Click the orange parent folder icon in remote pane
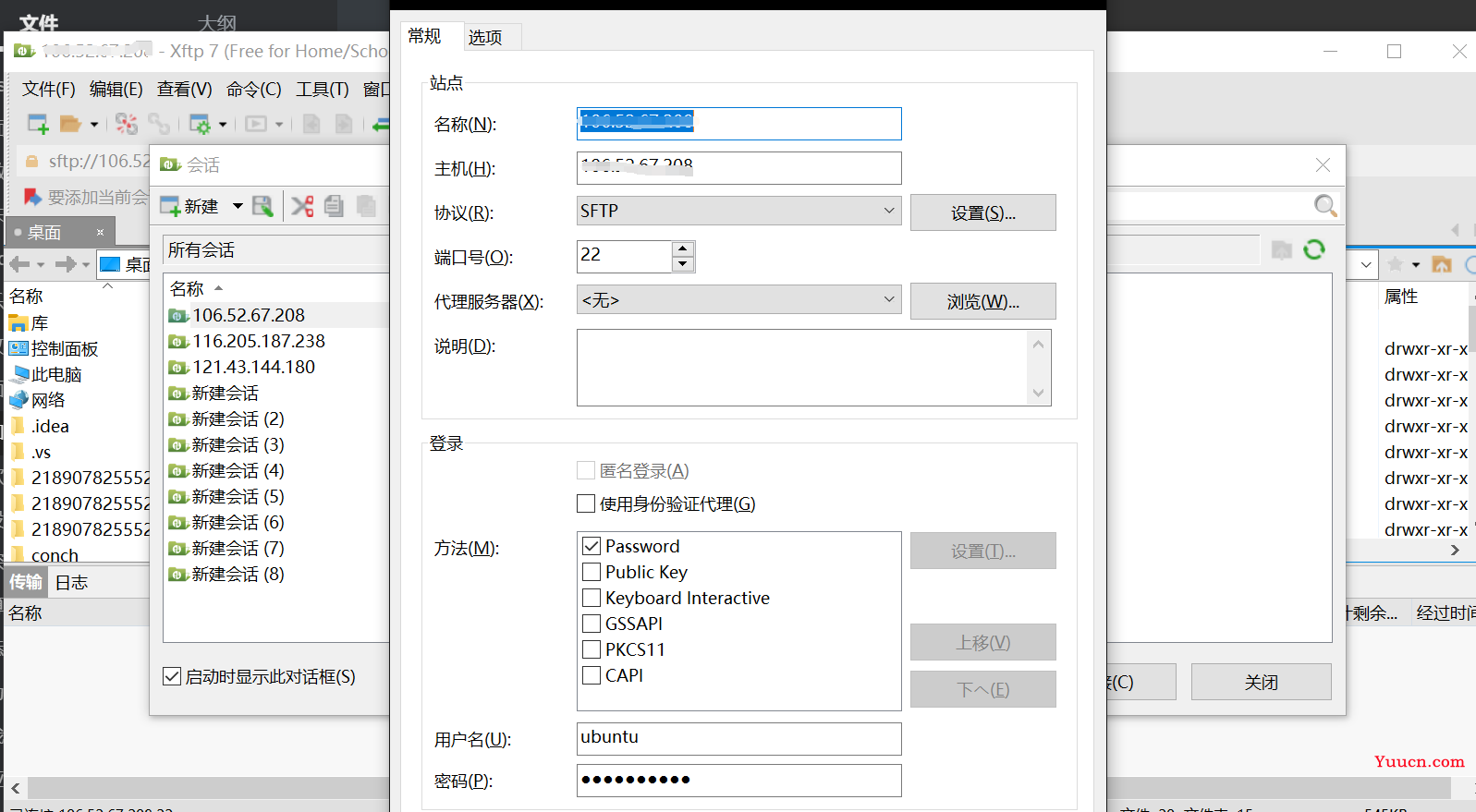 tap(1442, 265)
